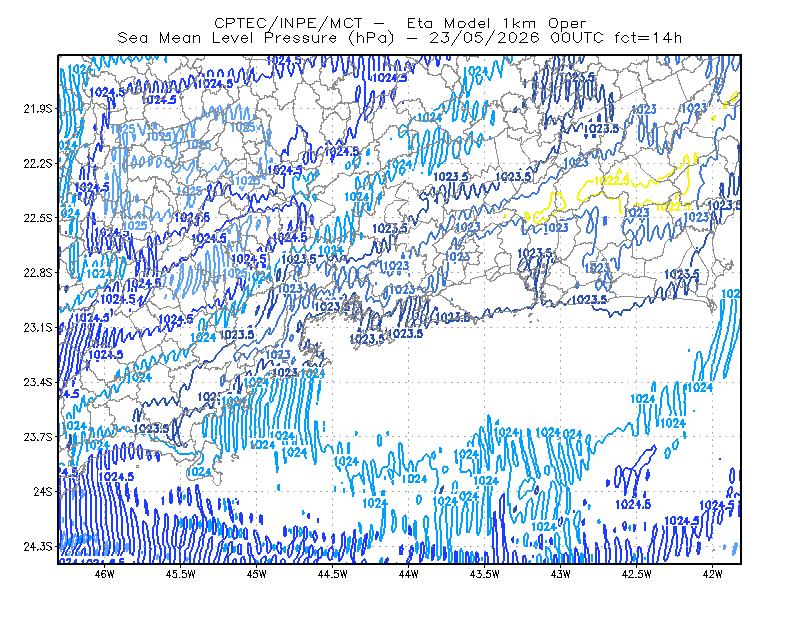800x618 pixels.
Task: Click the CPTEC/INPE/MCT Eta Model title line
Action: click(400, 23)
